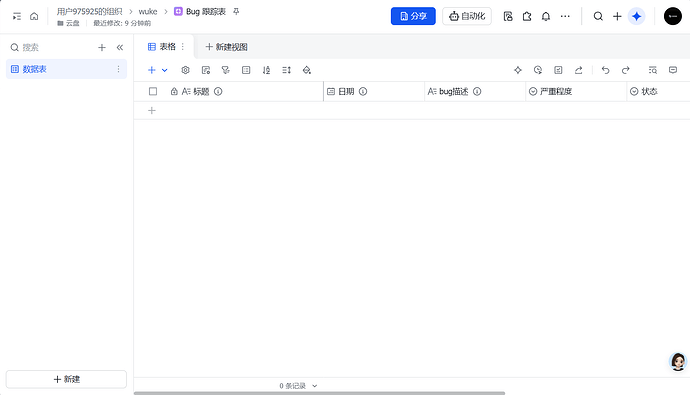This screenshot has width=690, height=395.
Task: Open the user avatar menu
Action: [672, 16]
